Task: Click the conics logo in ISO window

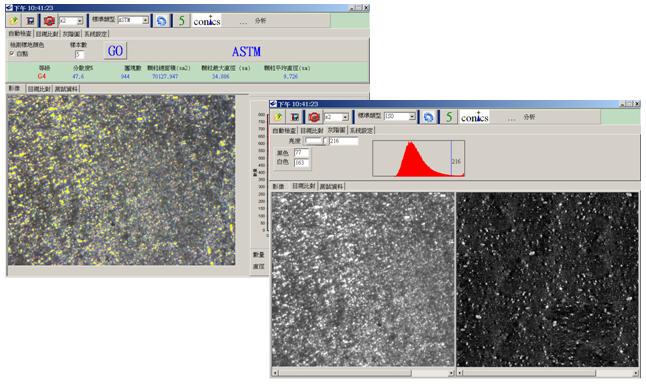Action: 475,117
